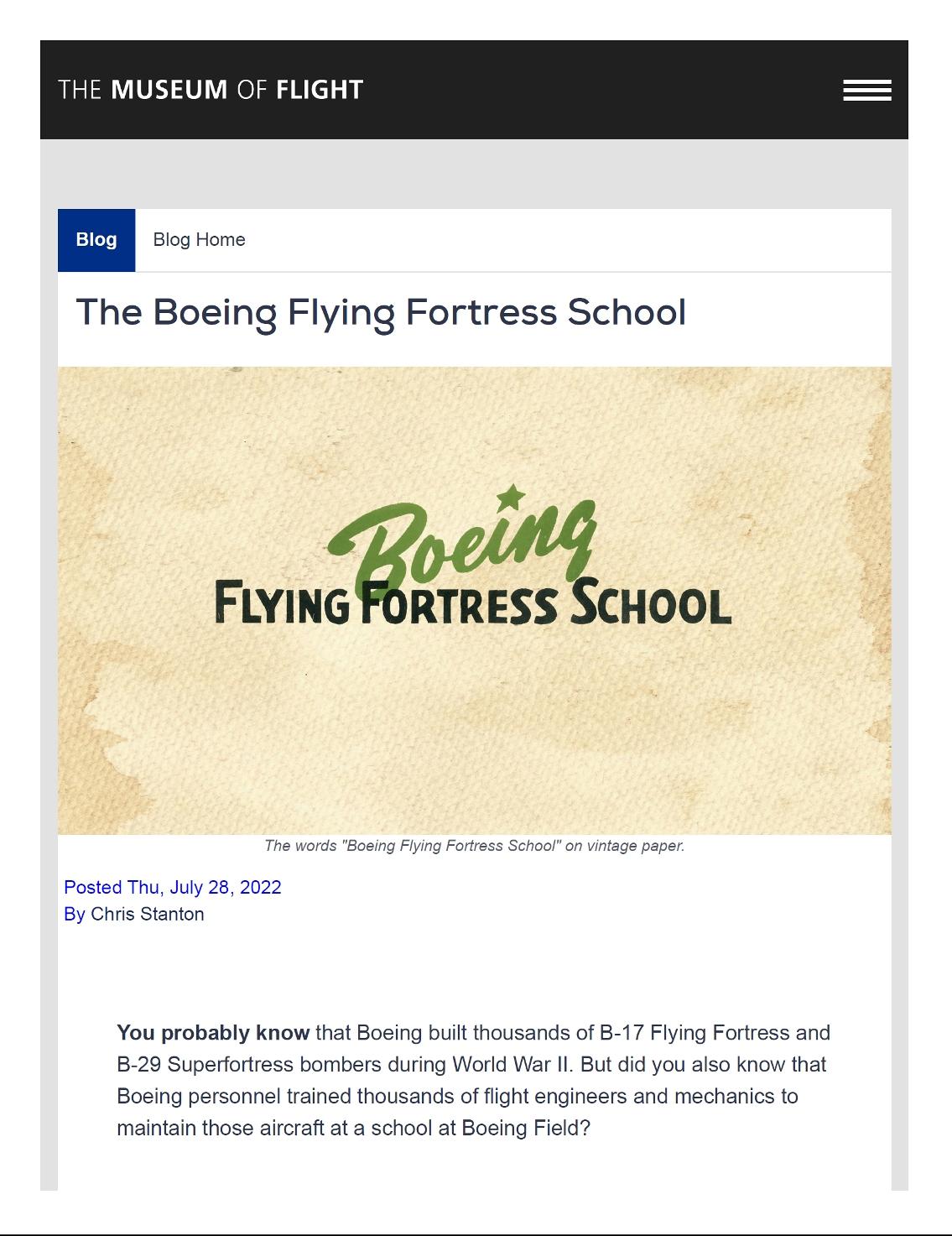Click the Flying Fortress School lettering in image

[x=473, y=606]
